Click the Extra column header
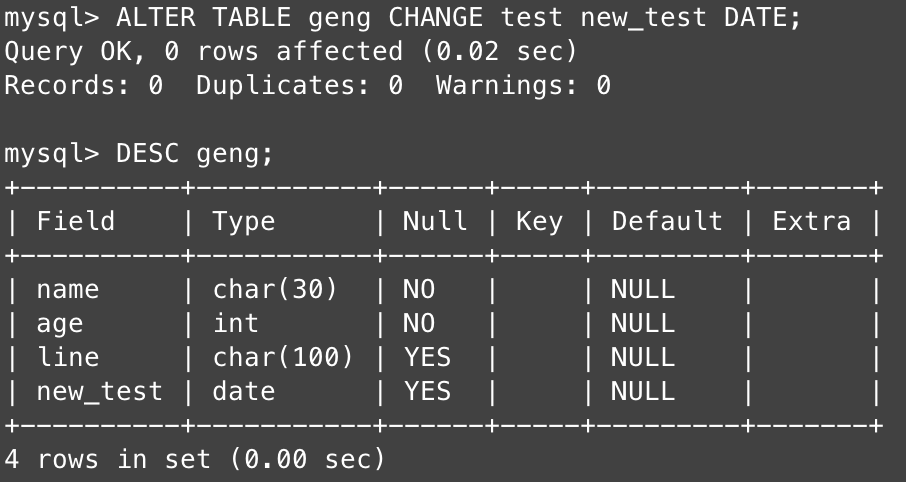 tap(811, 221)
